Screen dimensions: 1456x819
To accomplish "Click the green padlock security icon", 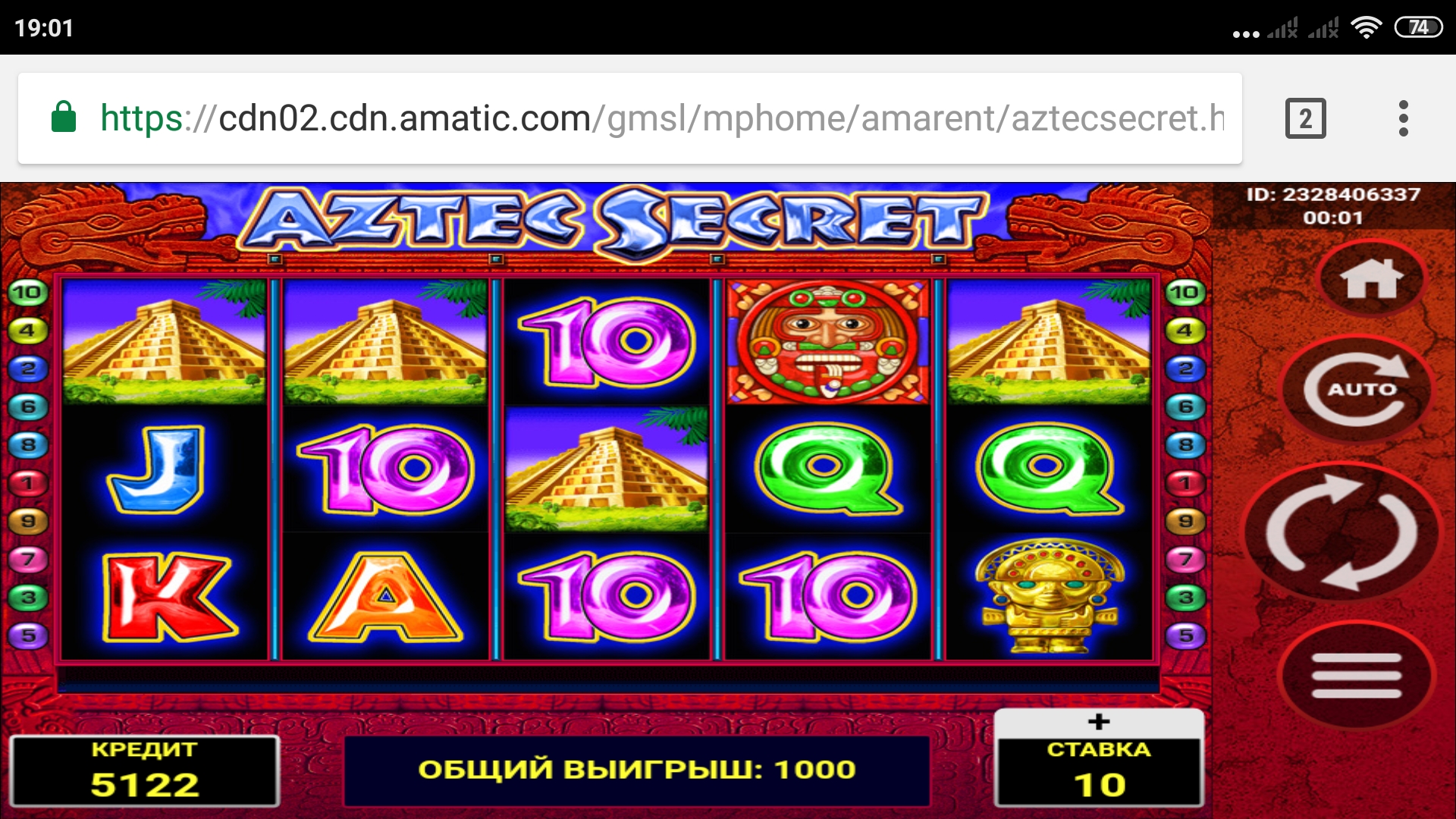I will coord(64,118).
